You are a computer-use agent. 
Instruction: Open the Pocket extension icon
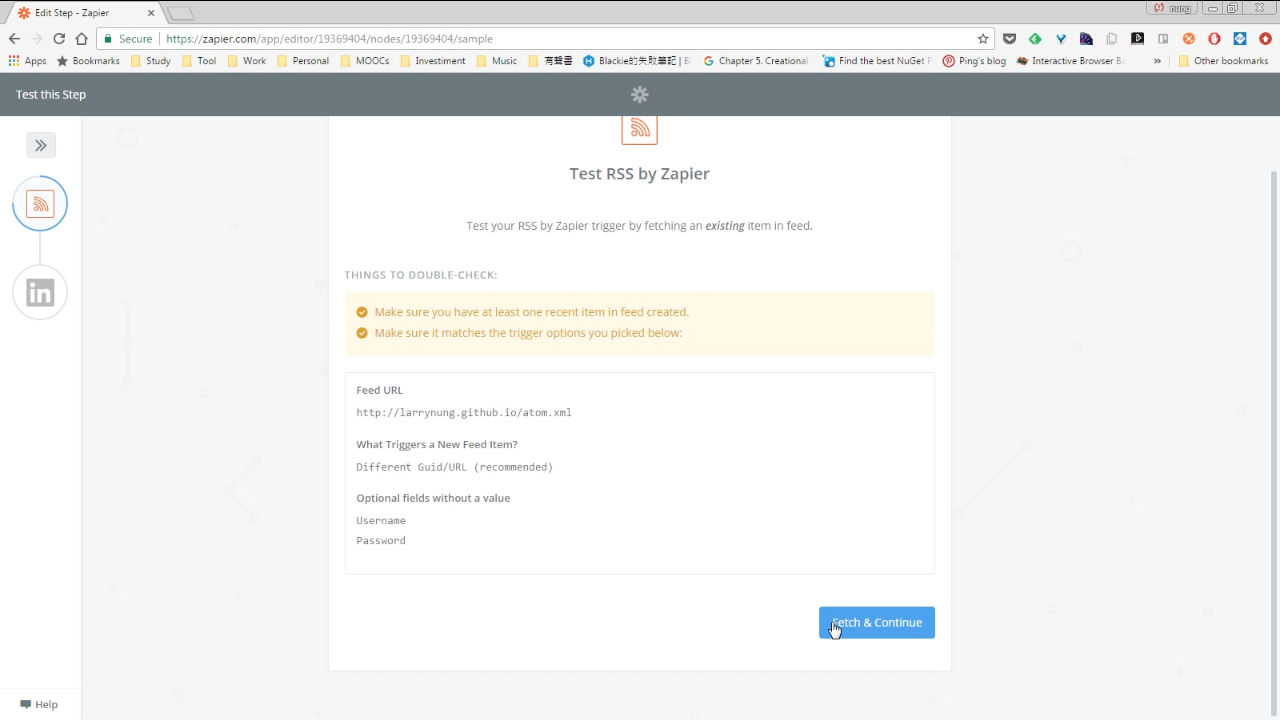pos(1009,38)
